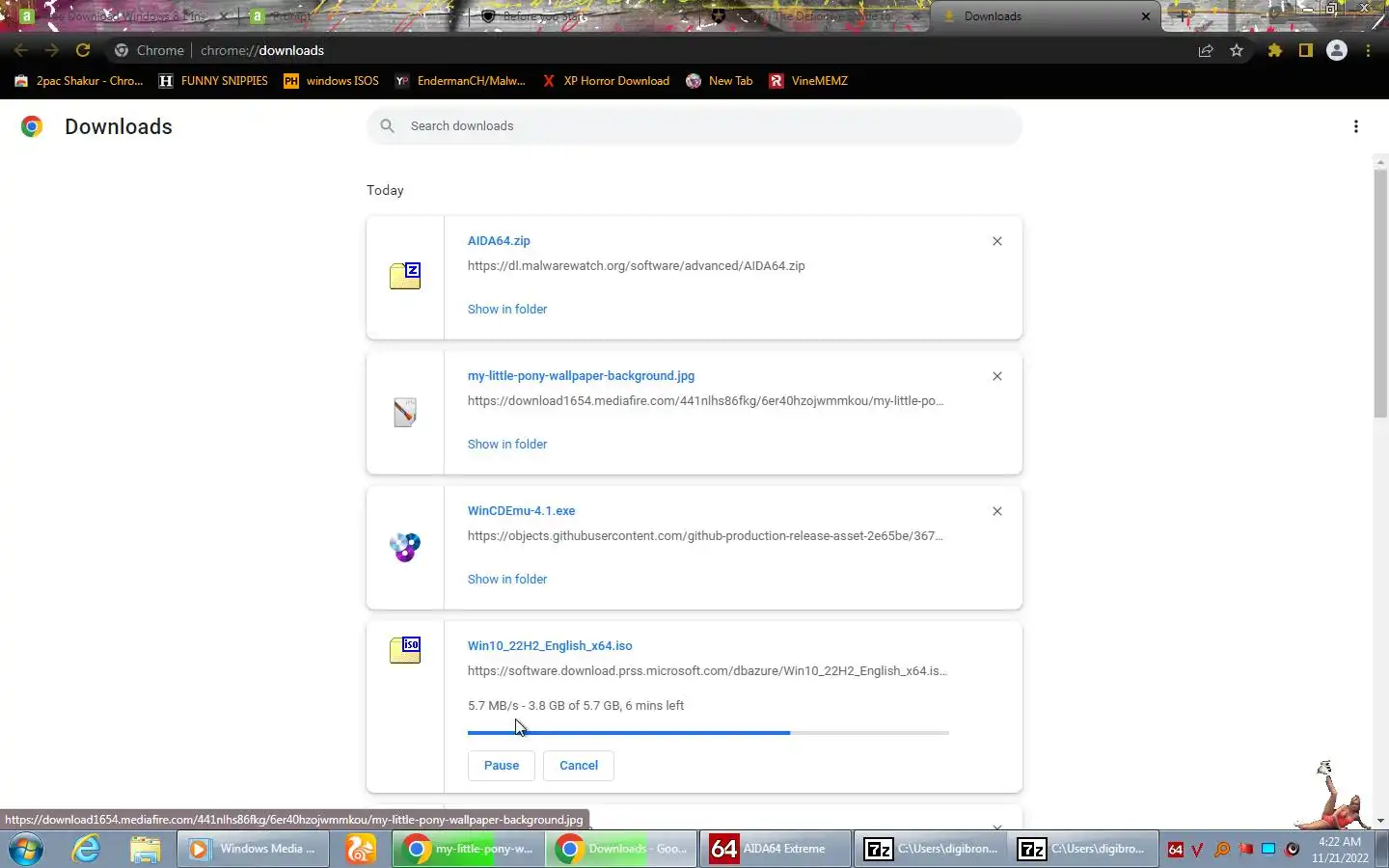Click the Action Center flag tray icon
1389x868 pixels.
(1245, 850)
